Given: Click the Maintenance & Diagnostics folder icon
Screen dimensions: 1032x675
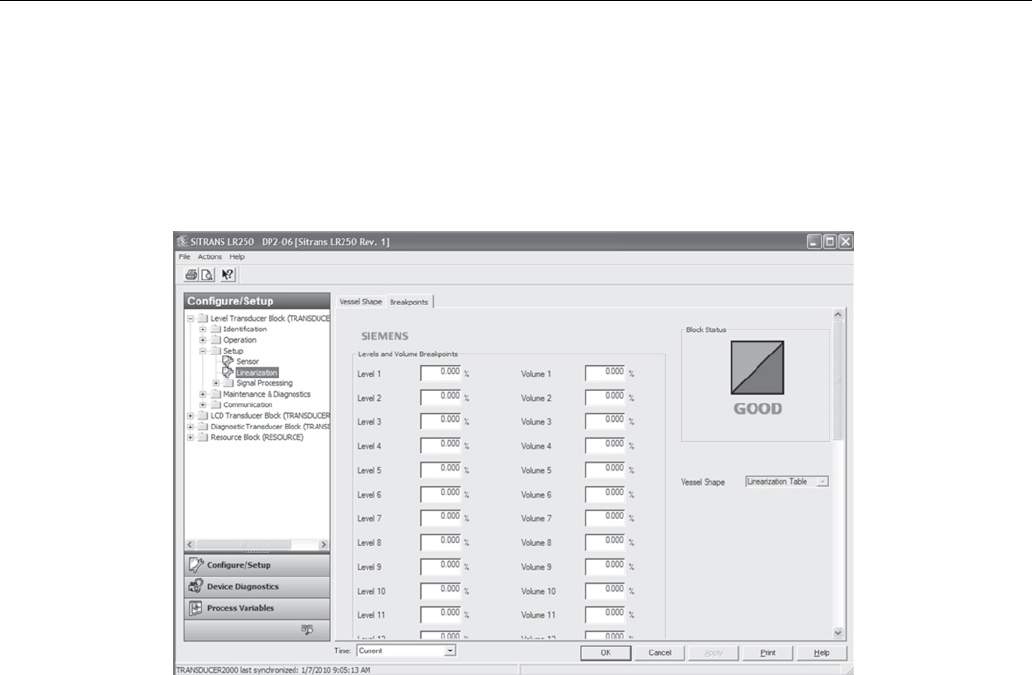Looking at the screenshot, I should click(215, 394).
